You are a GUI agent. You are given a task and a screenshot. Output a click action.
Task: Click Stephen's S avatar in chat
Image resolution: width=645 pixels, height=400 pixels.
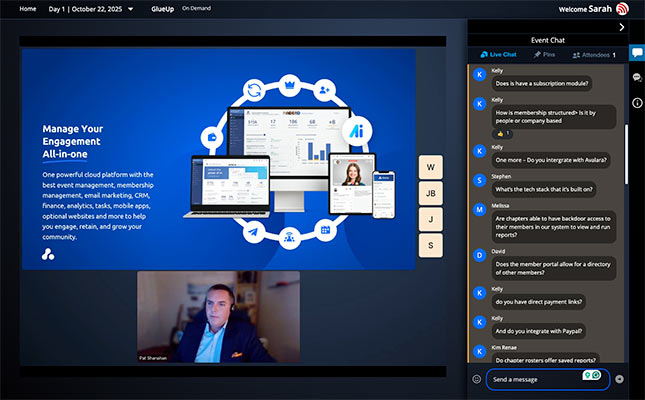pos(480,180)
